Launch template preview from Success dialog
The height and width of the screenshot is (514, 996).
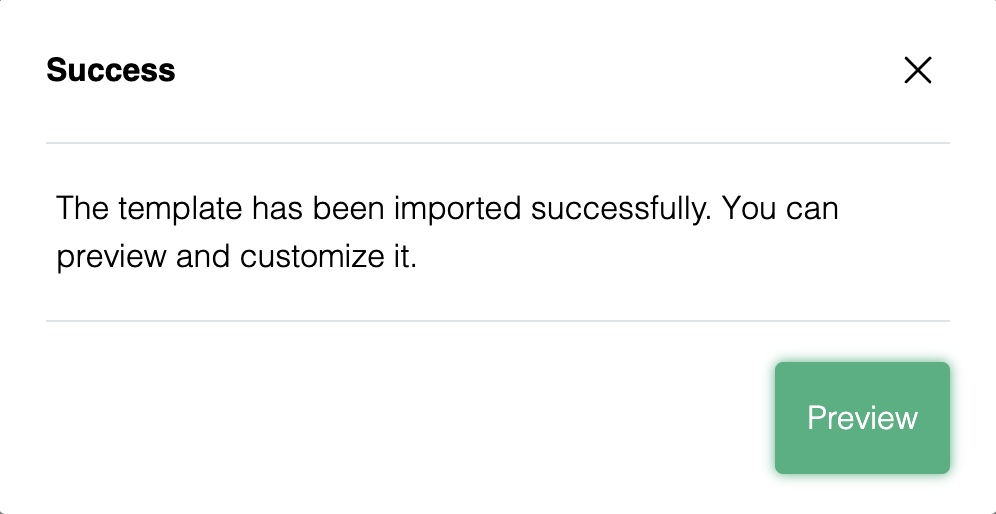(862, 418)
